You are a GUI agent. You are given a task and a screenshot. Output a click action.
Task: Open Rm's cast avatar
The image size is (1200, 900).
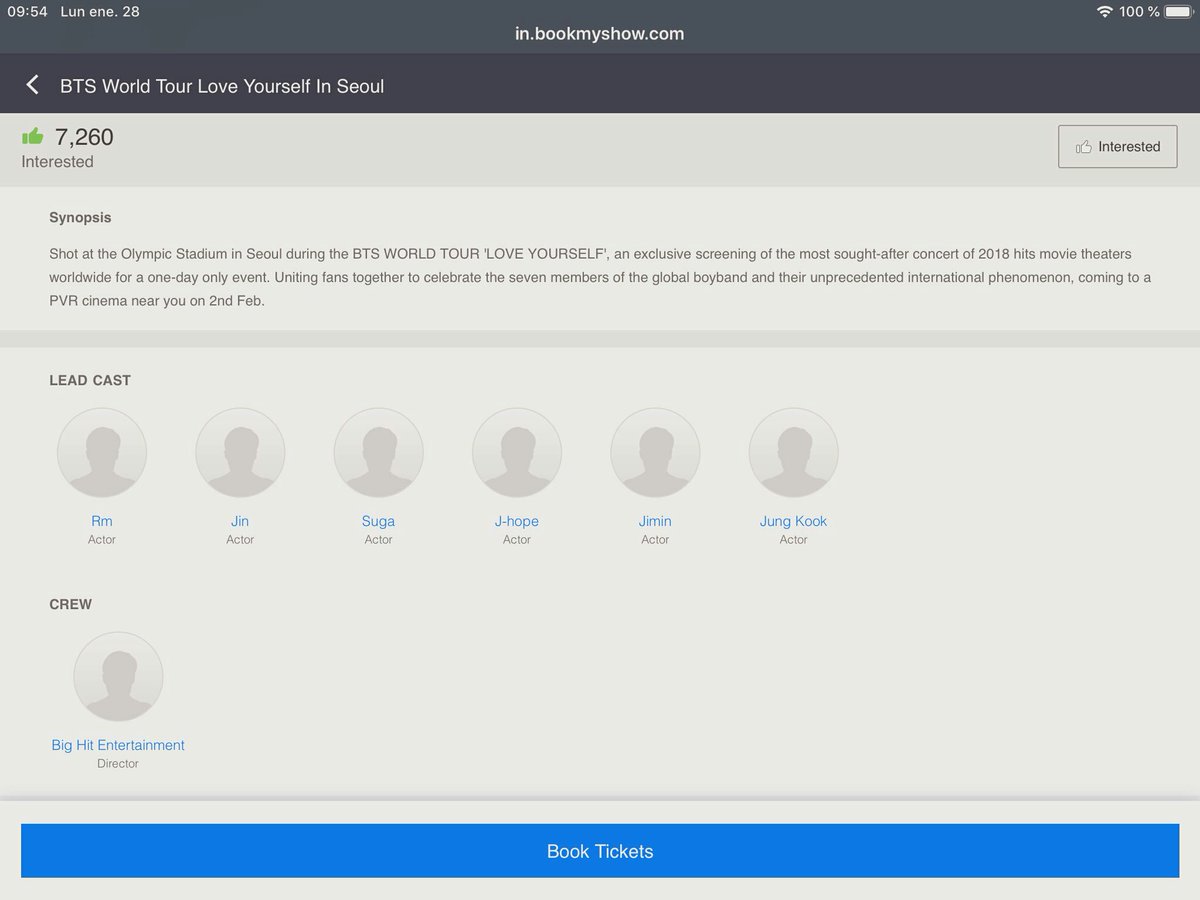click(102, 453)
